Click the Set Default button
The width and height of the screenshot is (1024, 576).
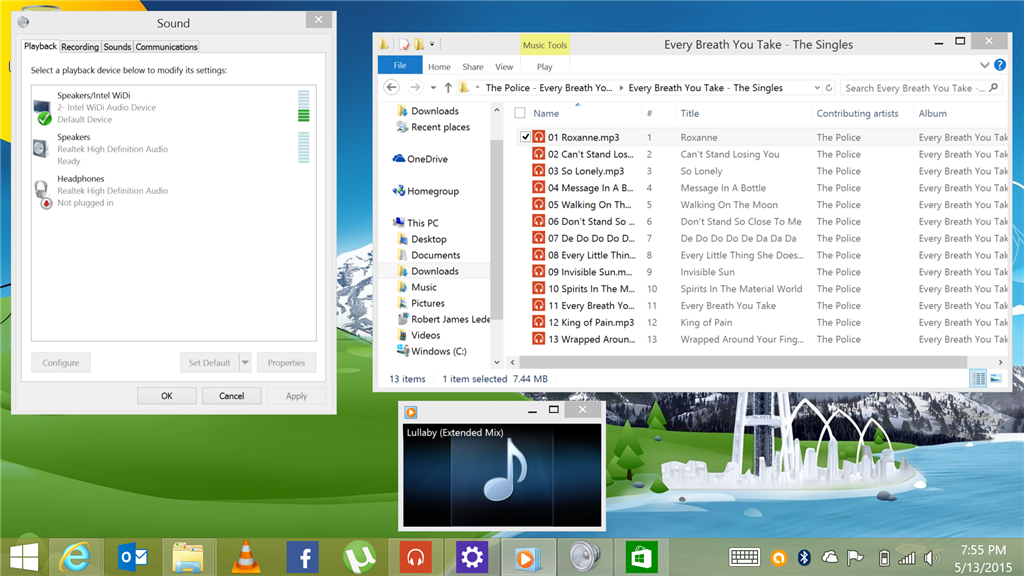[210, 362]
